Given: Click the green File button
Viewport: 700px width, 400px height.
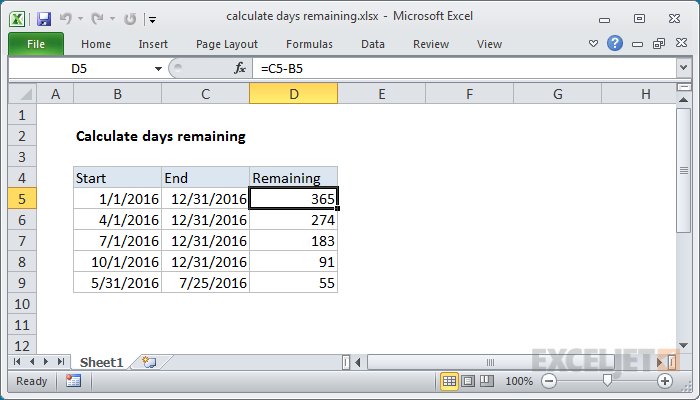Looking at the screenshot, I should 35,44.
